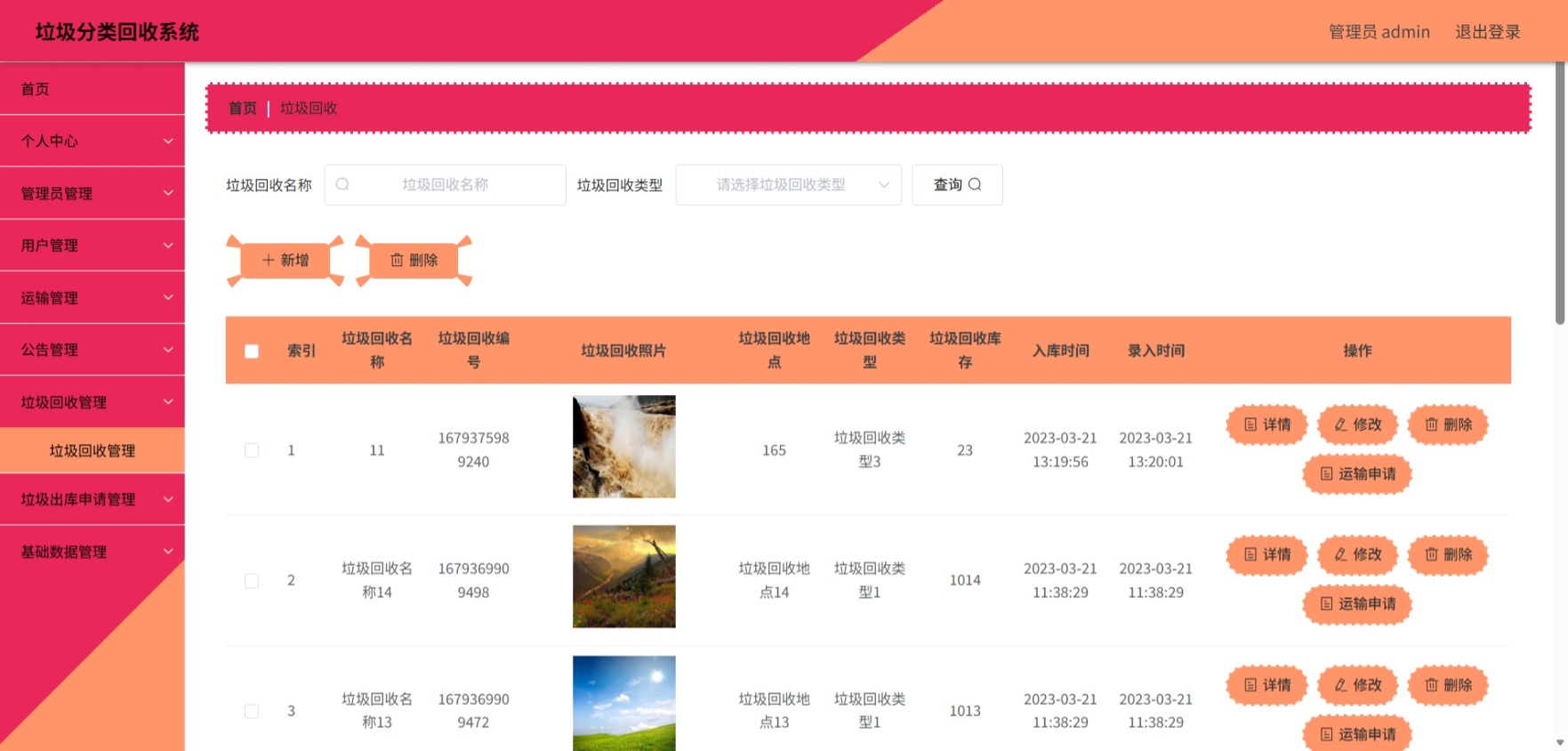This screenshot has height=751, width=1568.
Task: Check the checkbox for the row with index 1
Action: pyautogui.click(x=252, y=450)
